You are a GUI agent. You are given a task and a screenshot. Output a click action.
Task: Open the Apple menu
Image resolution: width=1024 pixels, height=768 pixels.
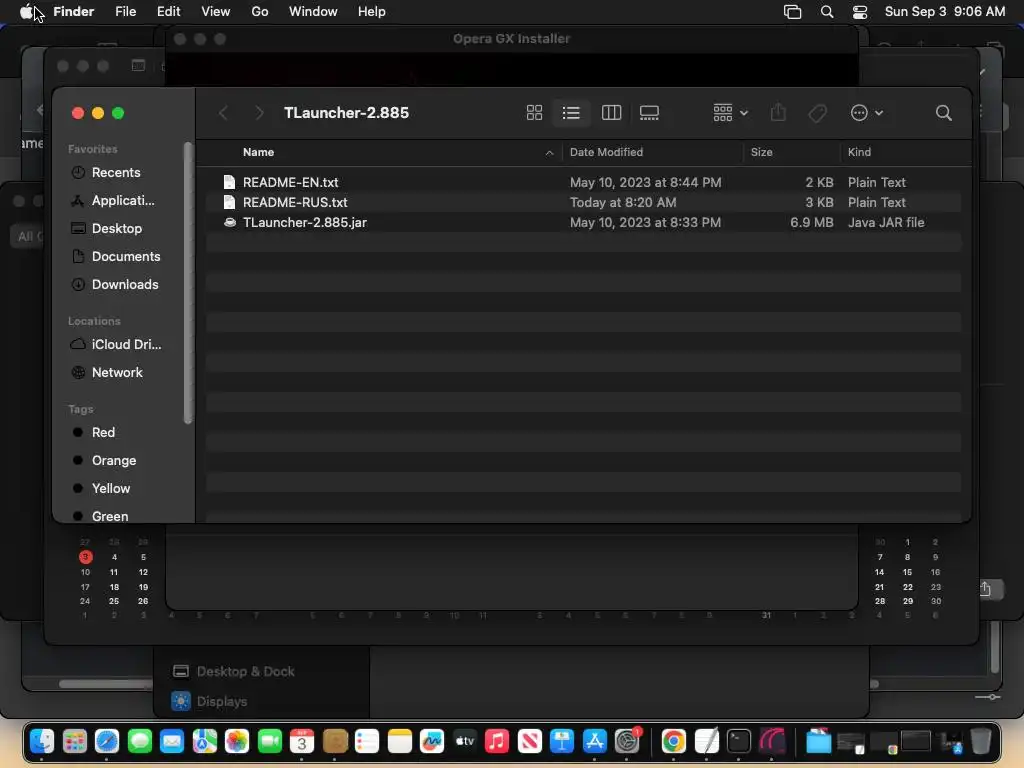26,12
